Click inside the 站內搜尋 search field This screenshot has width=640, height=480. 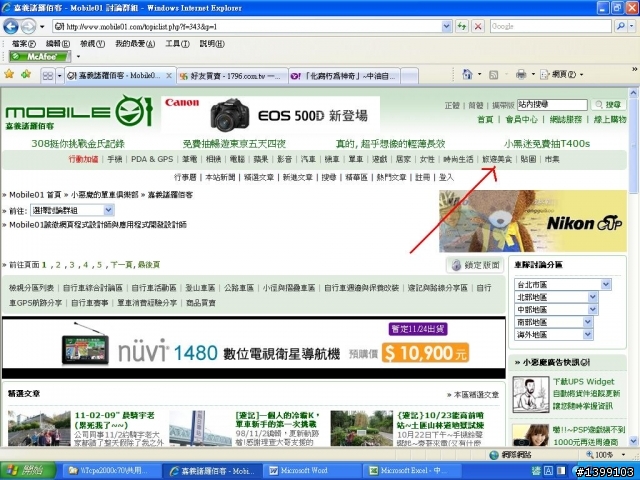click(x=552, y=105)
